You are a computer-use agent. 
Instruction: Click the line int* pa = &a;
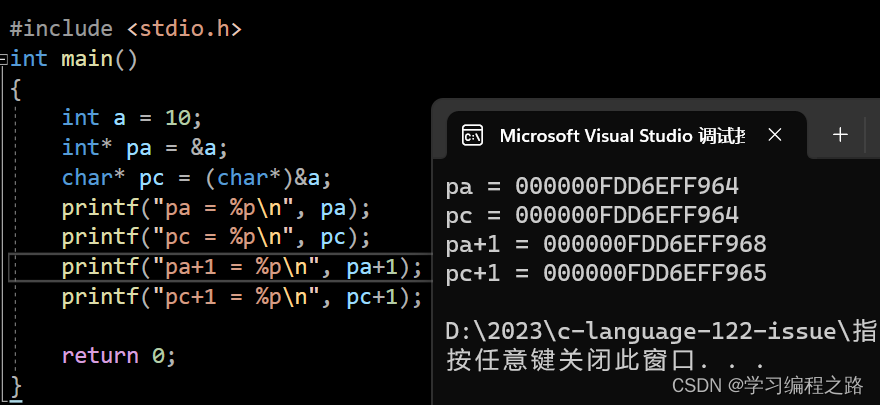click(x=144, y=148)
